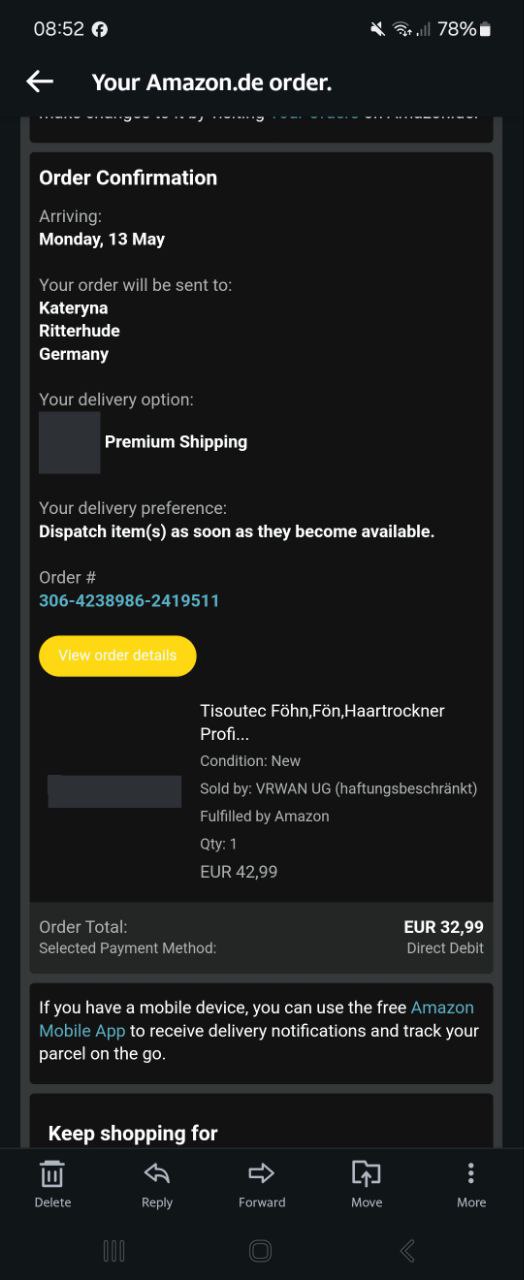Image resolution: width=524 pixels, height=1280 pixels.
Task: Tap the Android back chevron icon
Action: pyautogui.click(x=407, y=1250)
